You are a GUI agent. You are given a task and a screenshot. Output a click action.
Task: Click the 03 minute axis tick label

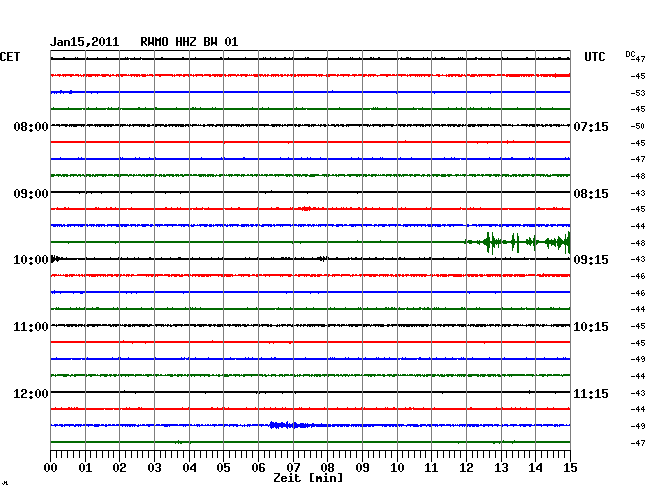point(154,468)
